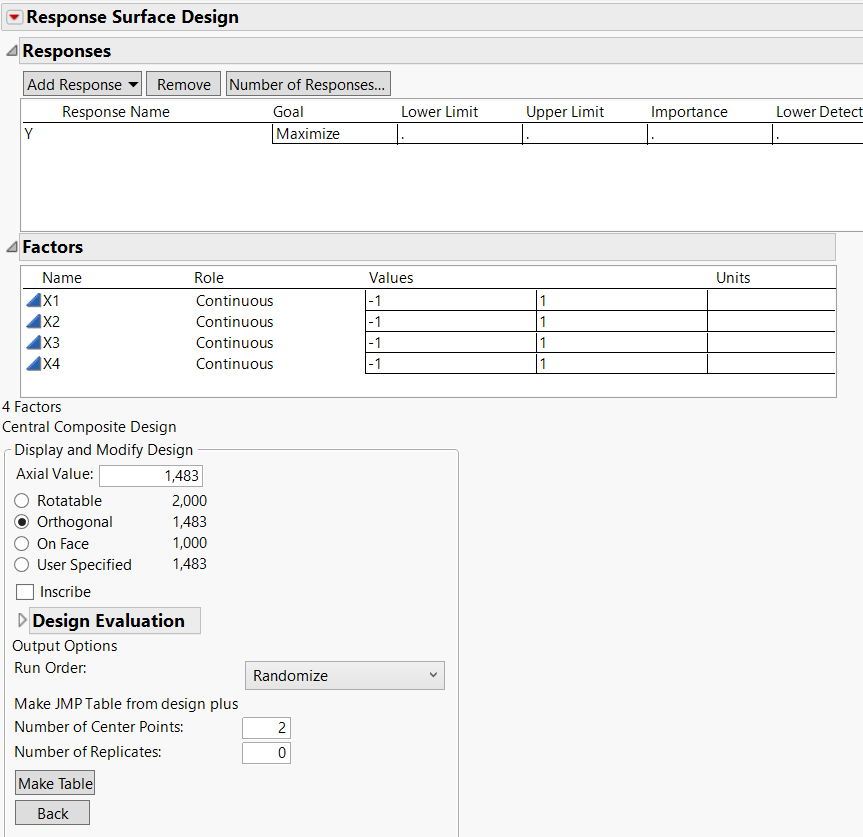Select factor name X4
Viewport: 863px width, 837px height.
[x=51, y=363]
